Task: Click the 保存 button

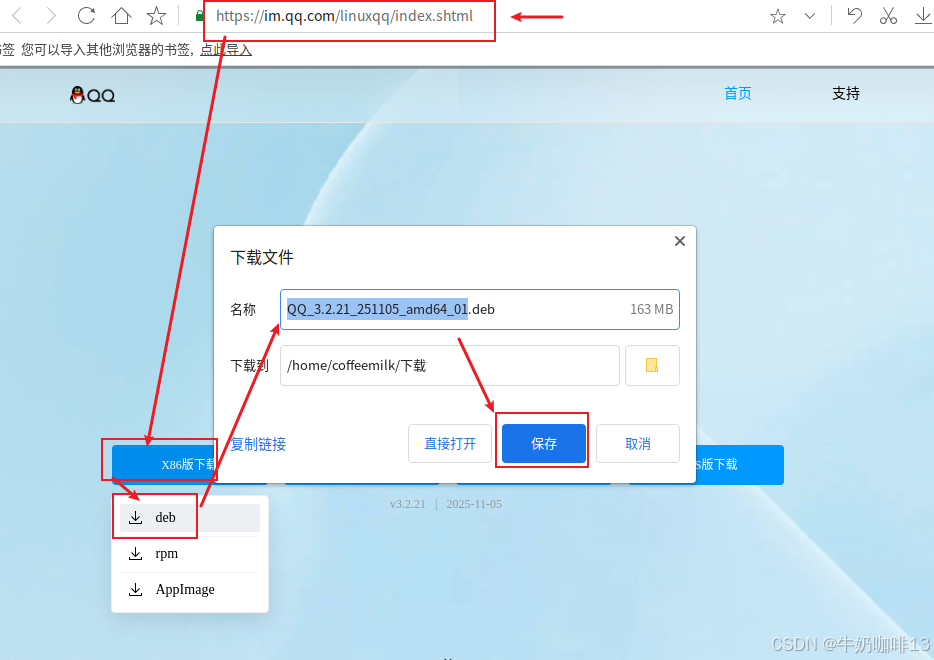Action: click(x=544, y=443)
